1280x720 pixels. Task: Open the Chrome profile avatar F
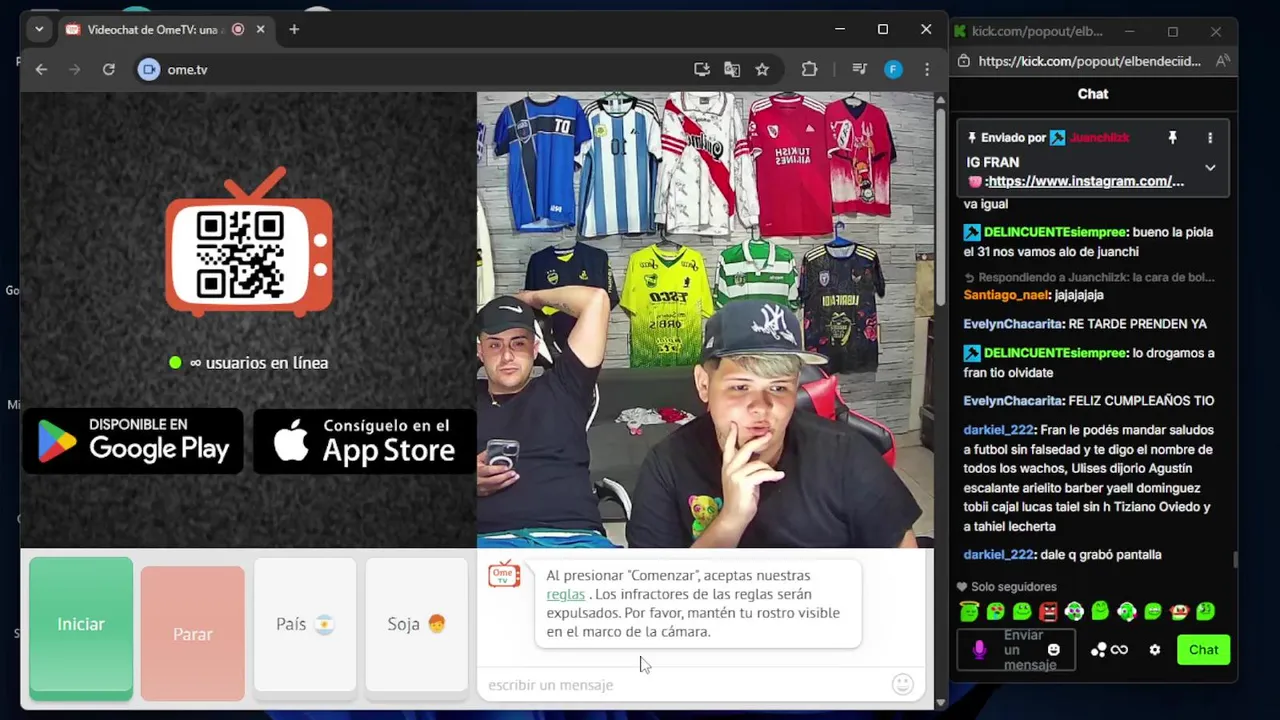click(x=893, y=69)
